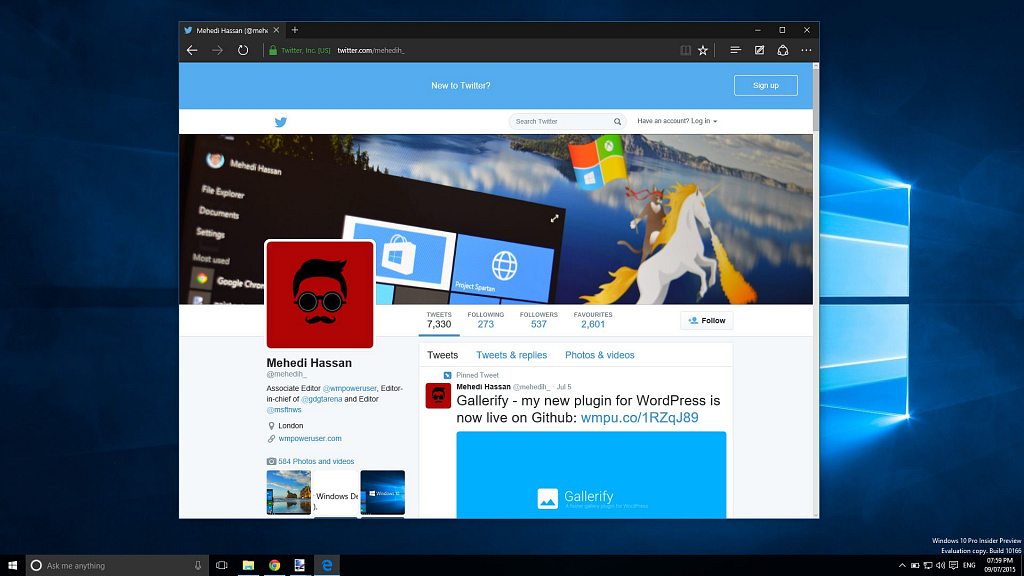
Task: Focus the Search Twitter field
Action: pyautogui.click(x=567, y=121)
